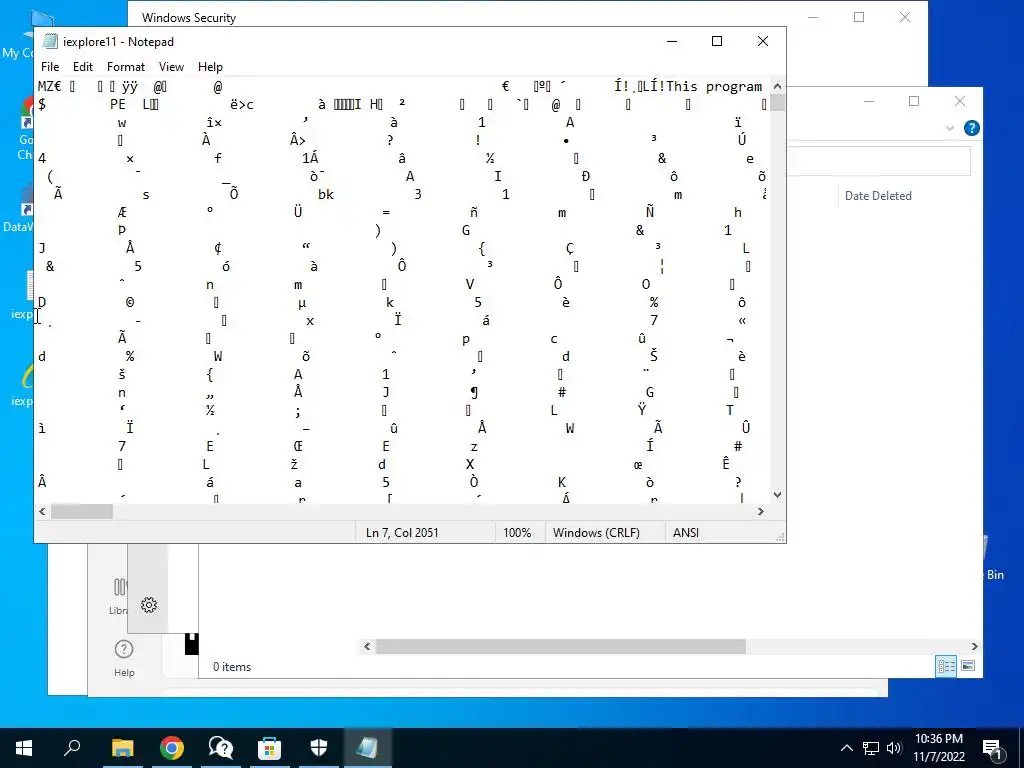The width and height of the screenshot is (1024, 768).
Task: Click the Recycle Bin horizontal scrollbar thumb
Action: [x=560, y=647]
